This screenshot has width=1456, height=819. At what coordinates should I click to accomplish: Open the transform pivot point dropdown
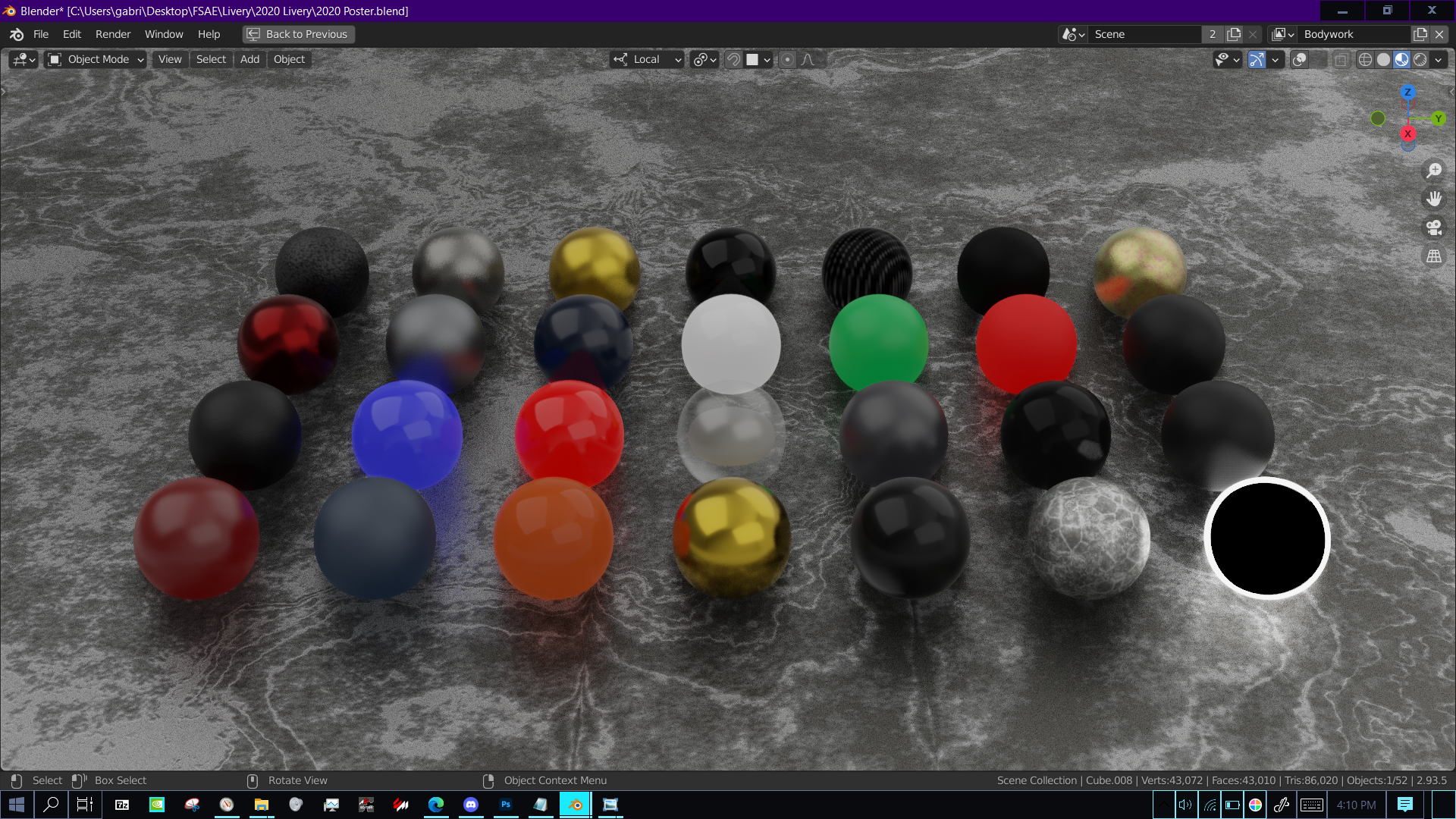point(704,59)
